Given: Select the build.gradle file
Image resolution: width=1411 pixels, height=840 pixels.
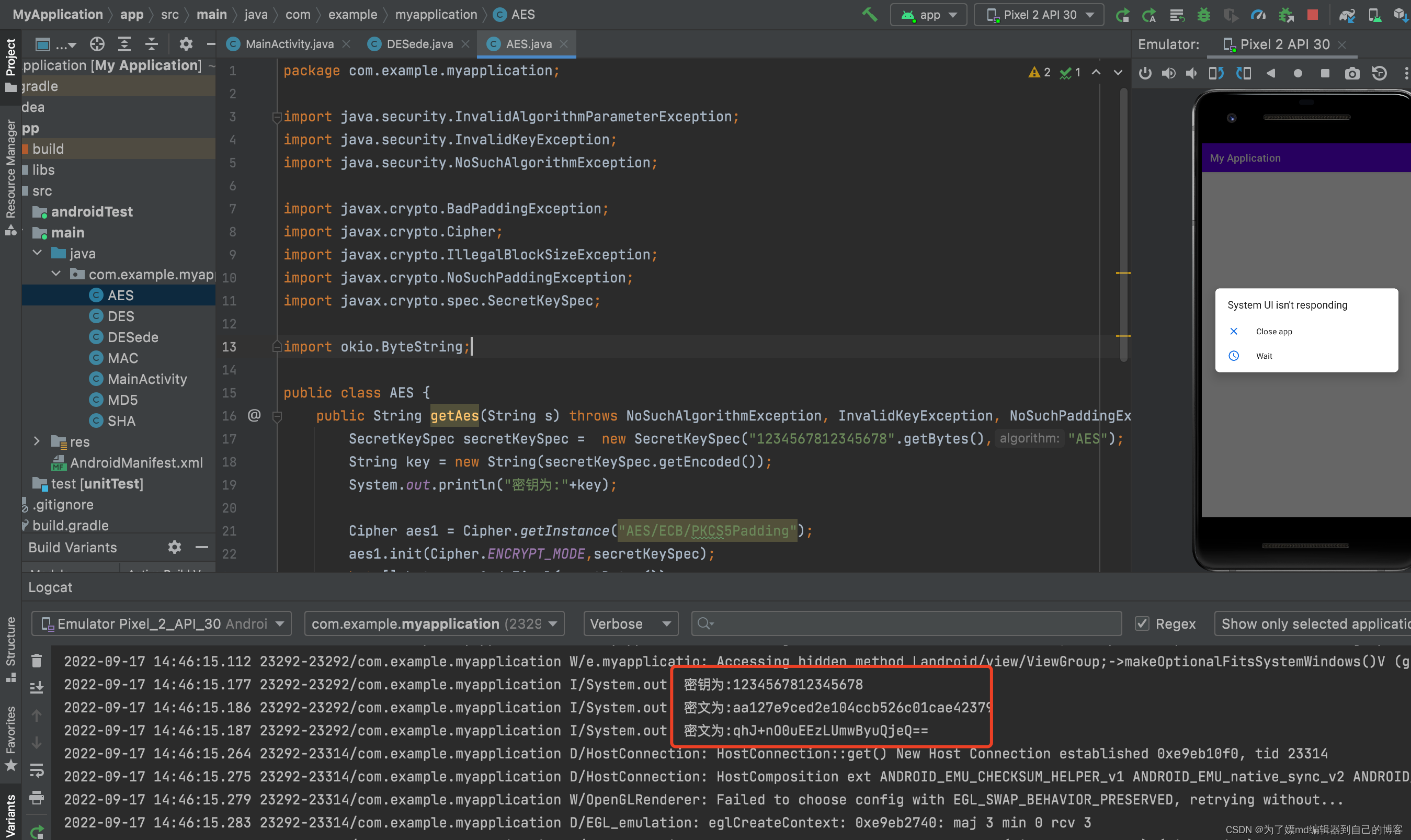Looking at the screenshot, I should (70, 525).
